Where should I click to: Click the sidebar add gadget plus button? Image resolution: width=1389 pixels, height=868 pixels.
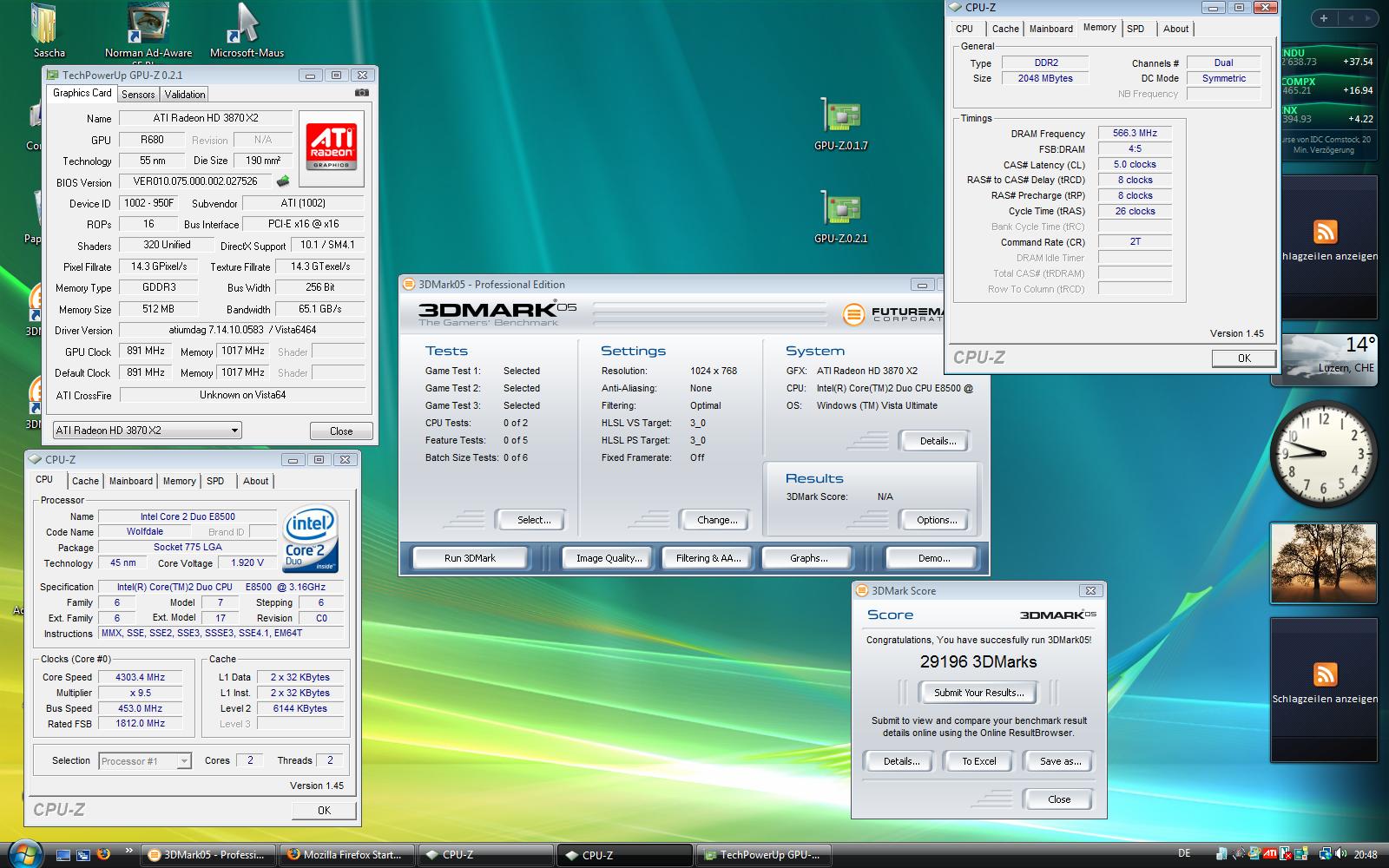pyautogui.click(x=1324, y=17)
